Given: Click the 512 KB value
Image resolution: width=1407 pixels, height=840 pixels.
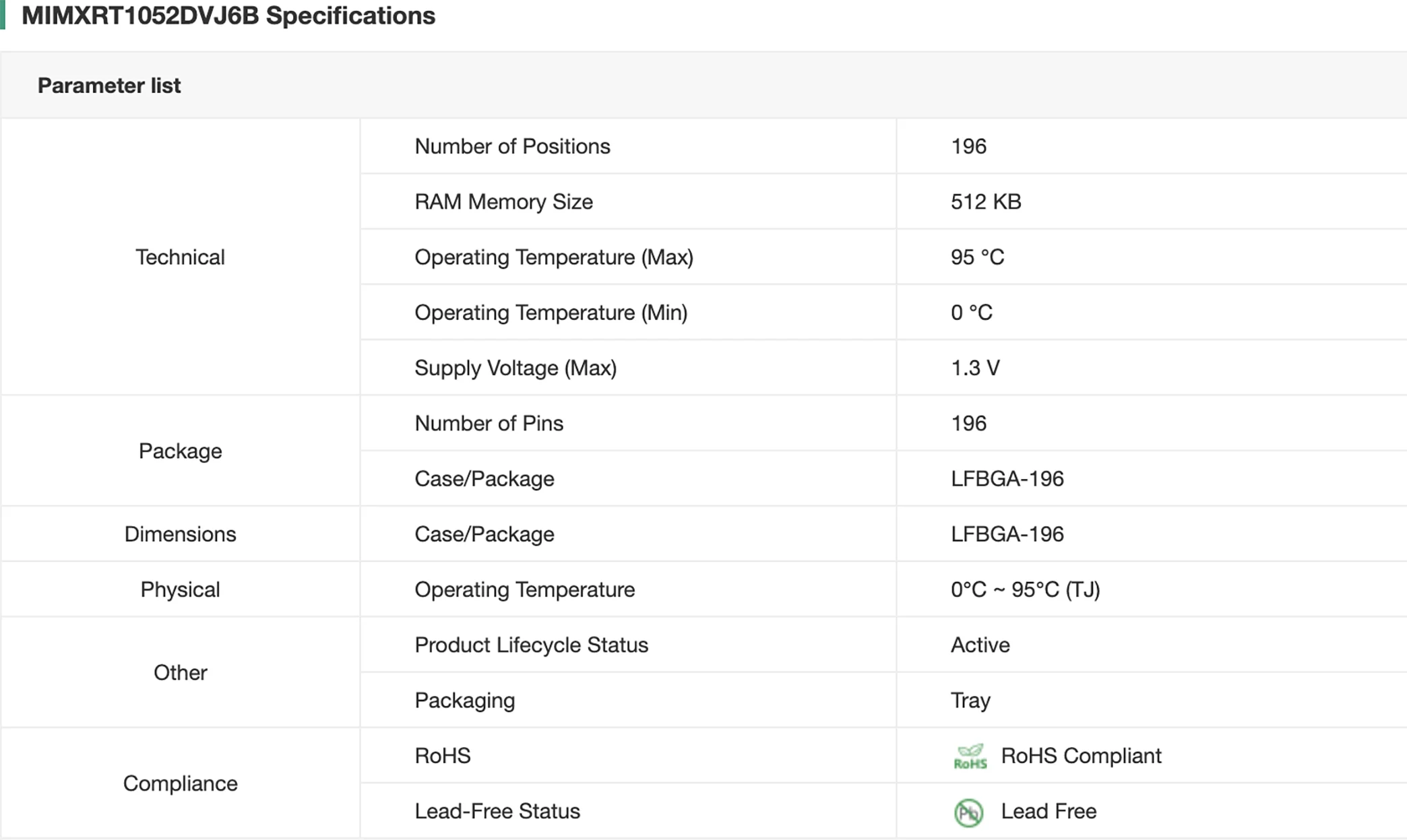Looking at the screenshot, I should click(x=986, y=201).
